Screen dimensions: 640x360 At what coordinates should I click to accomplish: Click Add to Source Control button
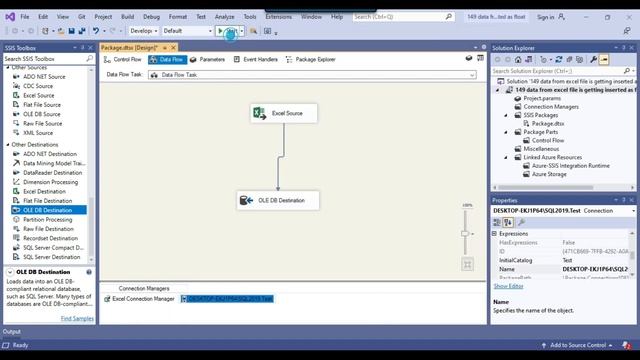[578, 345]
